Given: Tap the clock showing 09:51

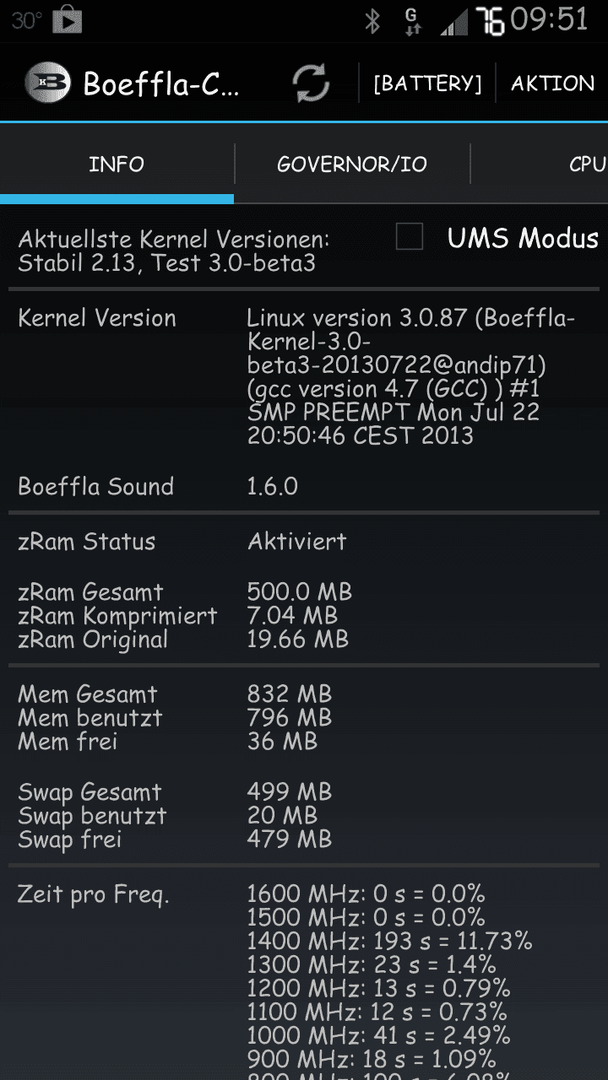Looking at the screenshot, I should pyautogui.click(x=549, y=20).
